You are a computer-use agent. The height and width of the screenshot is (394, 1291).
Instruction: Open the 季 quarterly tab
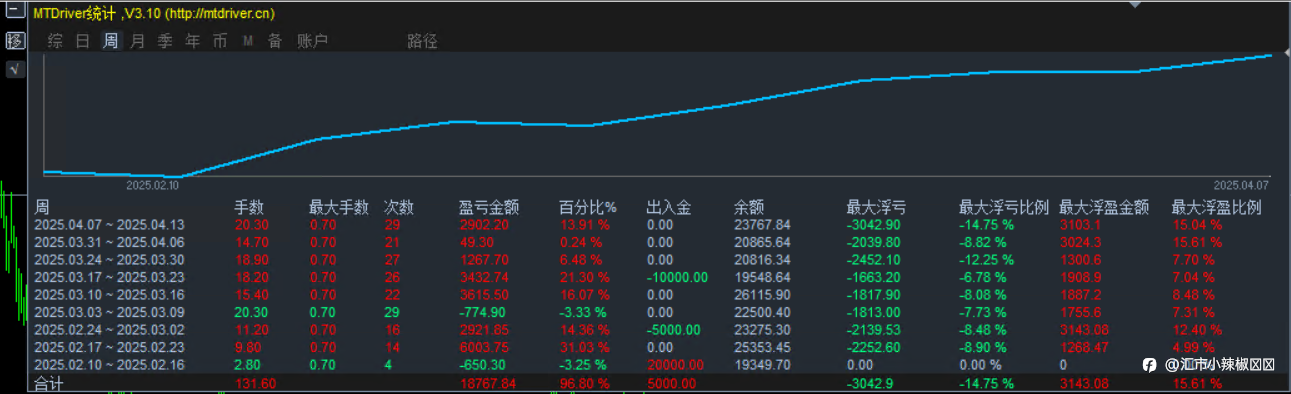click(165, 41)
